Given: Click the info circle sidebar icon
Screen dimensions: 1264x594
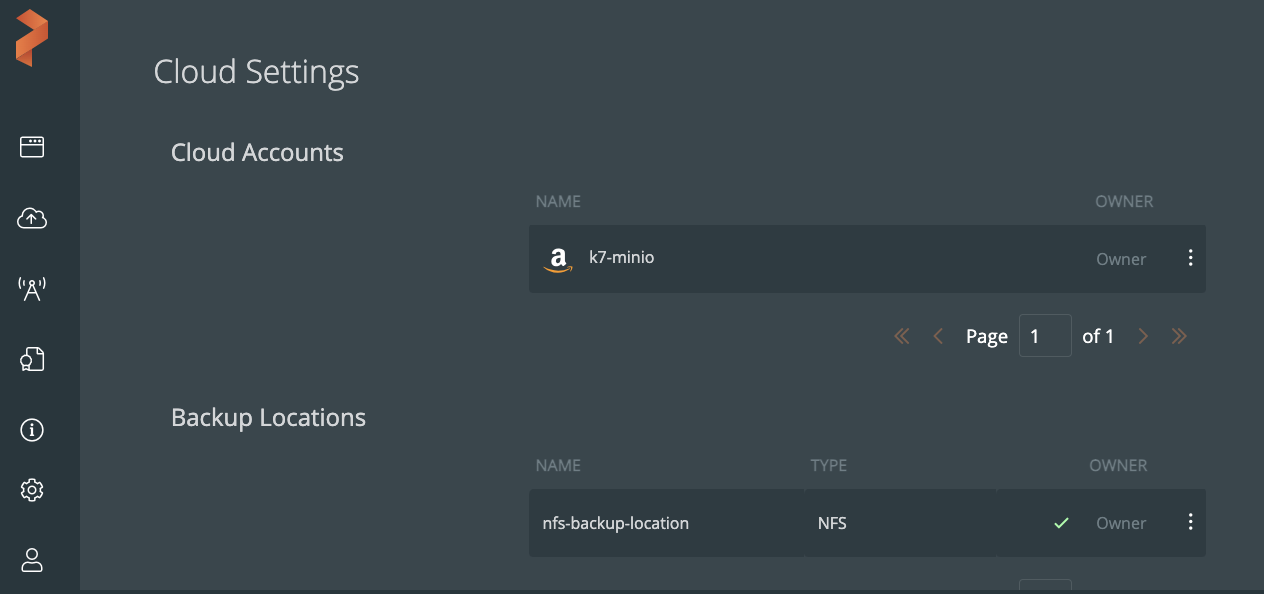Looking at the screenshot, I should [x=32, y=430].
